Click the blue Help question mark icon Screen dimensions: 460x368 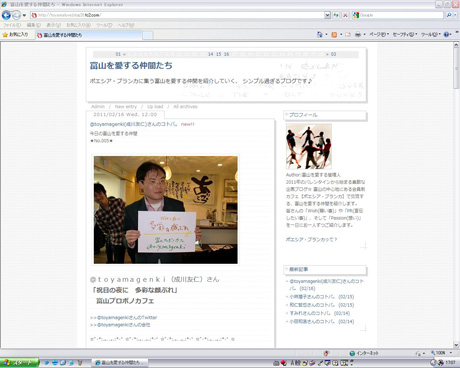pyautogui.click(x=447, y=34)
